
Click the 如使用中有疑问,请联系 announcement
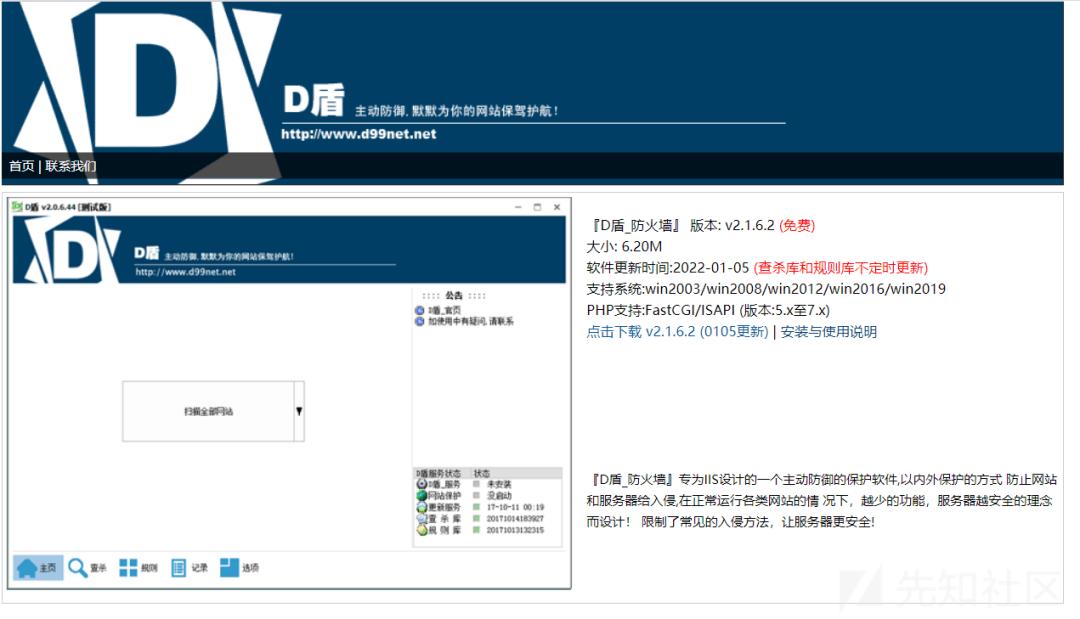click(x=470, y=322)
